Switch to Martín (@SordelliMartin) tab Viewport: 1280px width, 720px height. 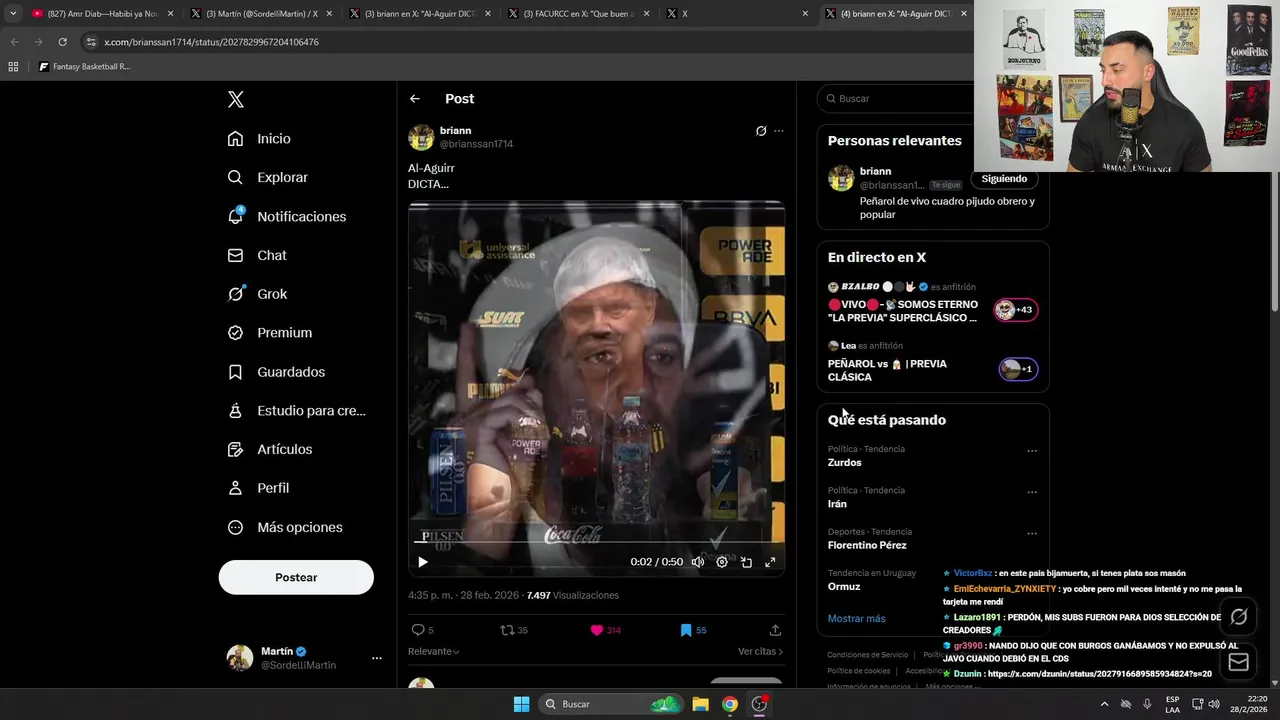point(260,14)
